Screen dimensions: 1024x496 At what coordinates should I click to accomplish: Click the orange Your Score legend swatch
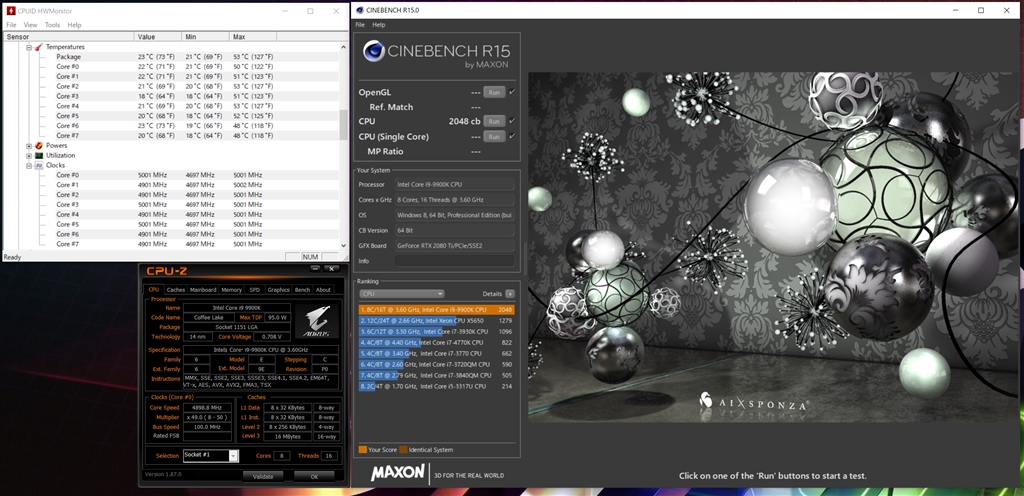(361, 449)
